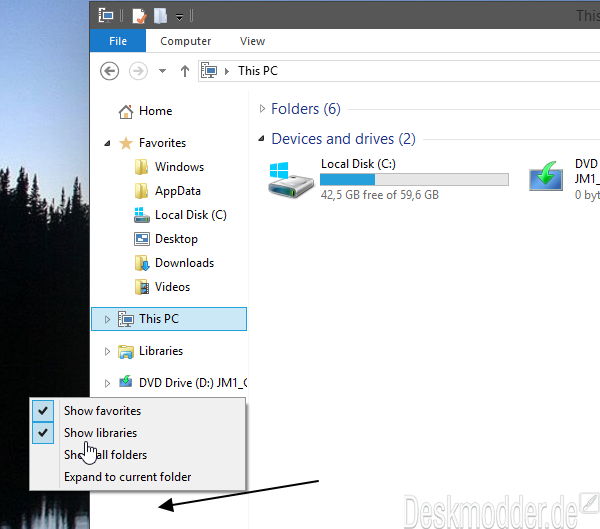Select Home in the navigation pane
Viewport: 600px width, 529px height.
[155, 111]
